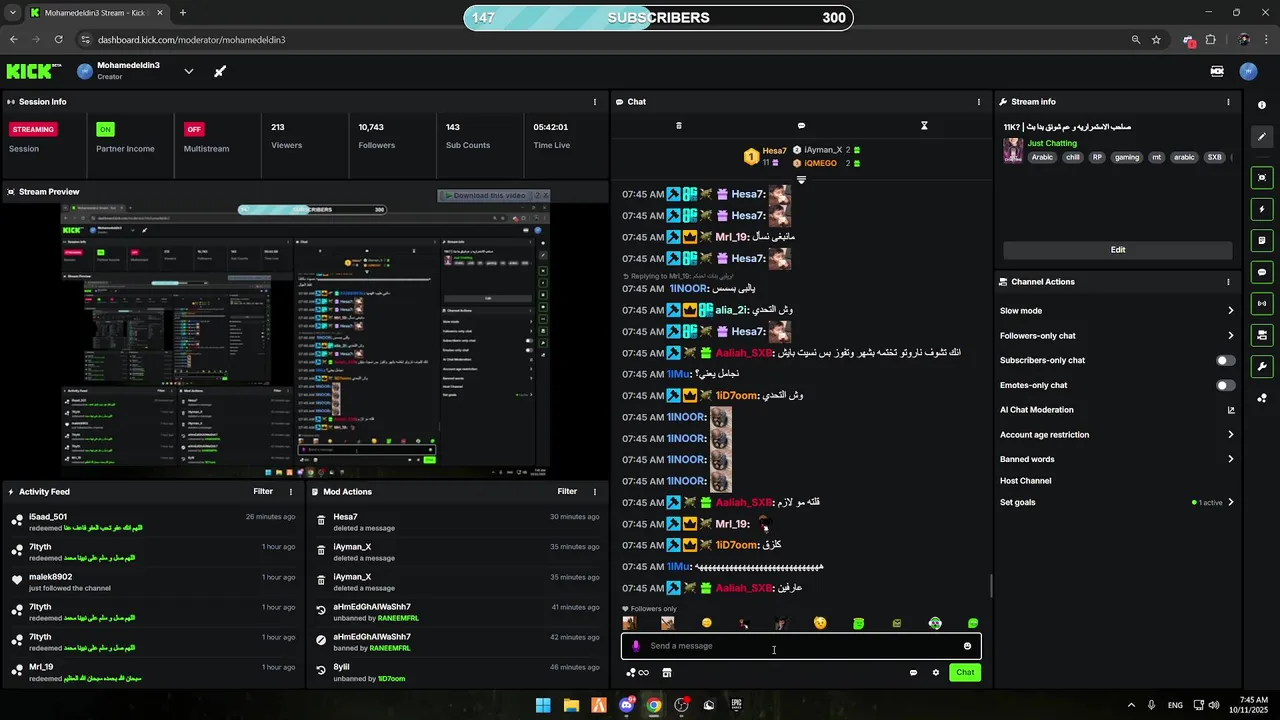Screen dimensions: 1280x720
Task: Open emoji picker in message box
Action: pos(967,646)
